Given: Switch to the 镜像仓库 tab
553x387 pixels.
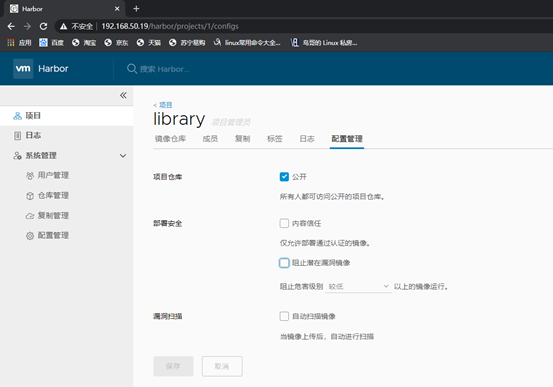Looking at the screenshot, I should (x=170, y=139).
